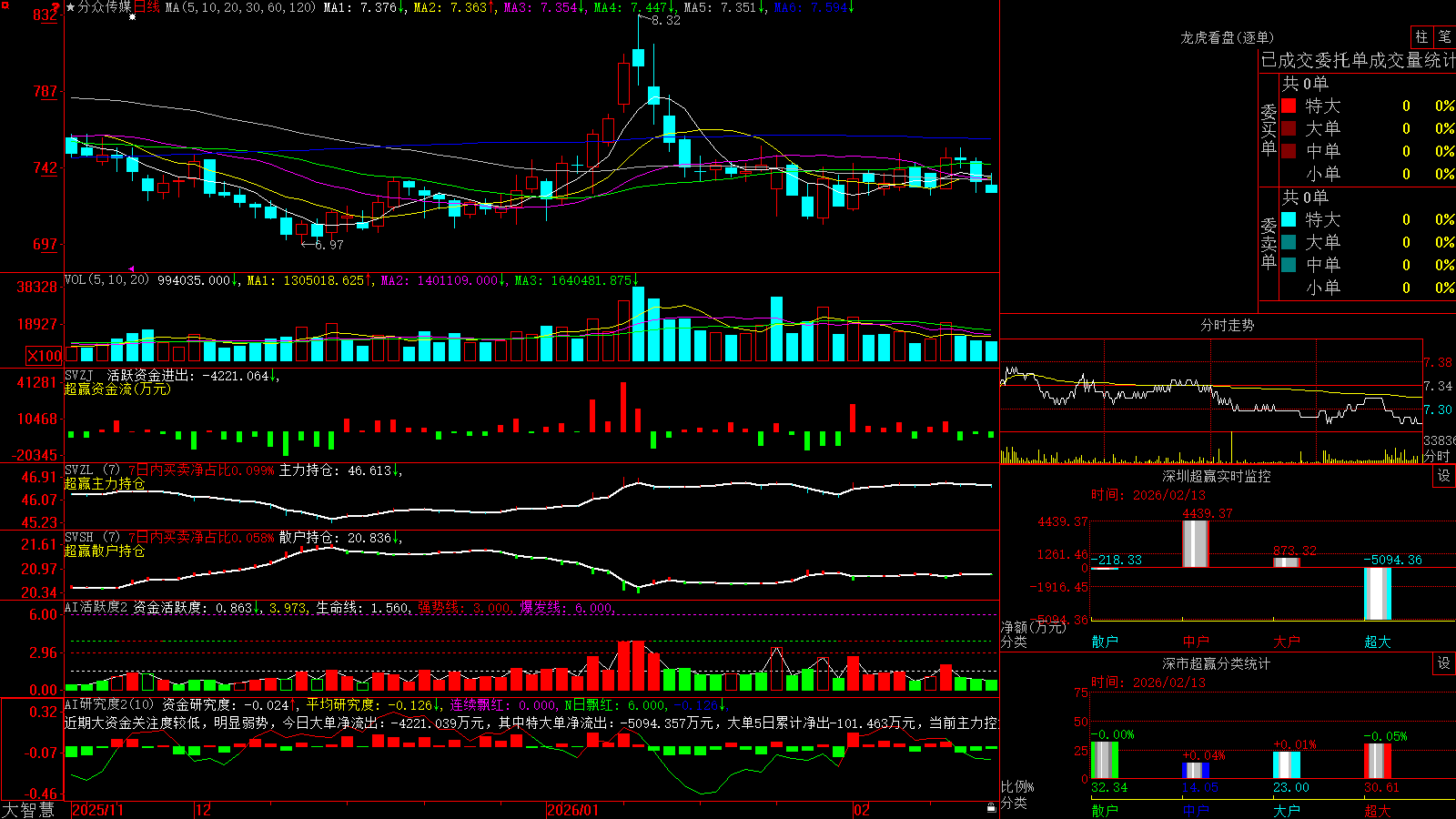Click the 超赢主力持仓 label
The image size is (1456, 819).
pos(105,483)
